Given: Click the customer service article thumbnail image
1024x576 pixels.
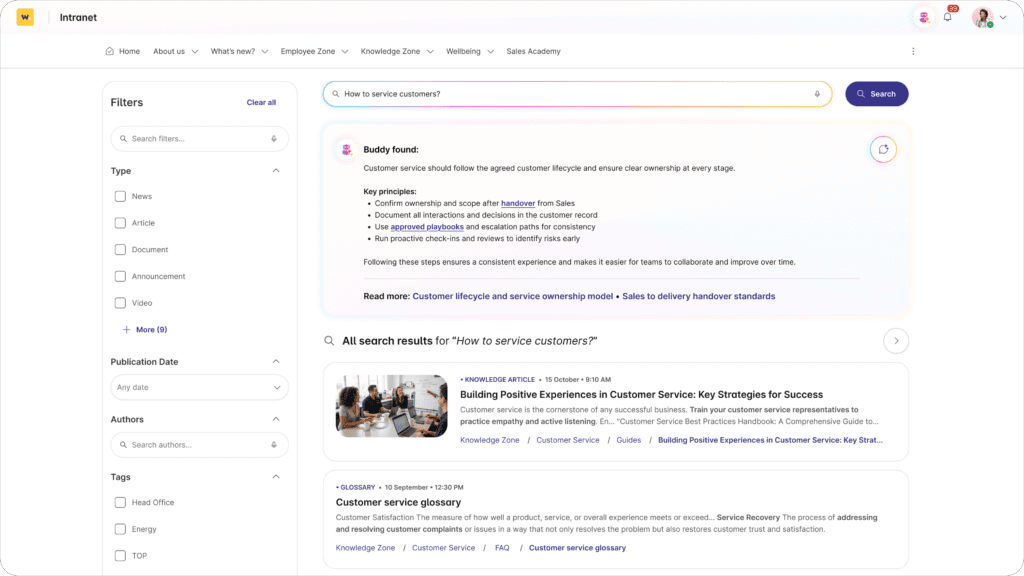Looking at the screenshot, I should click(391, 406).
